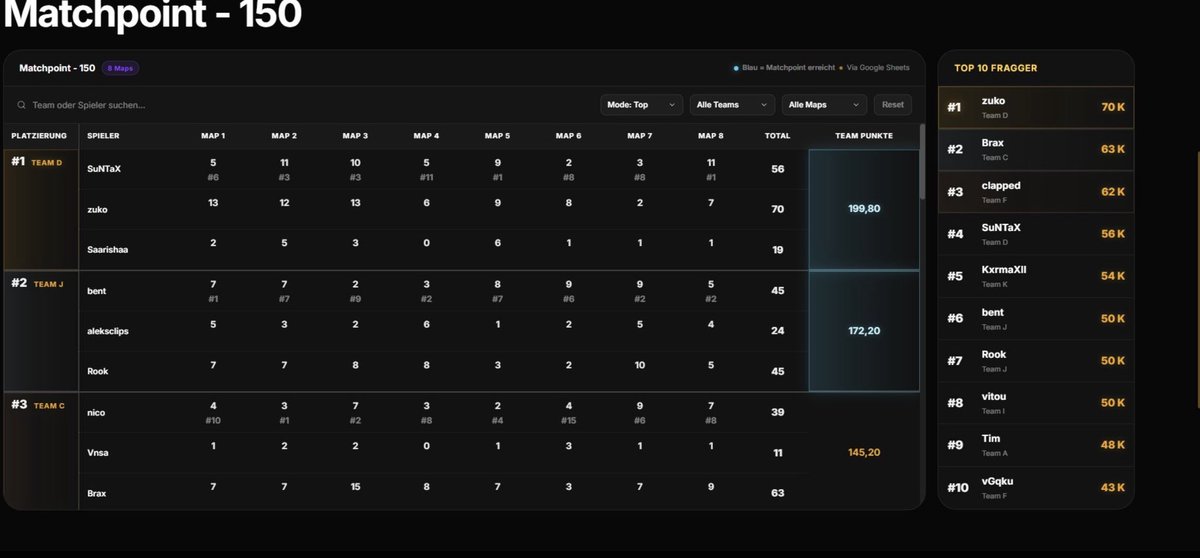Click the MAP 4 column header
This screenshot has width=1200, height=558.
click(426, 136)
